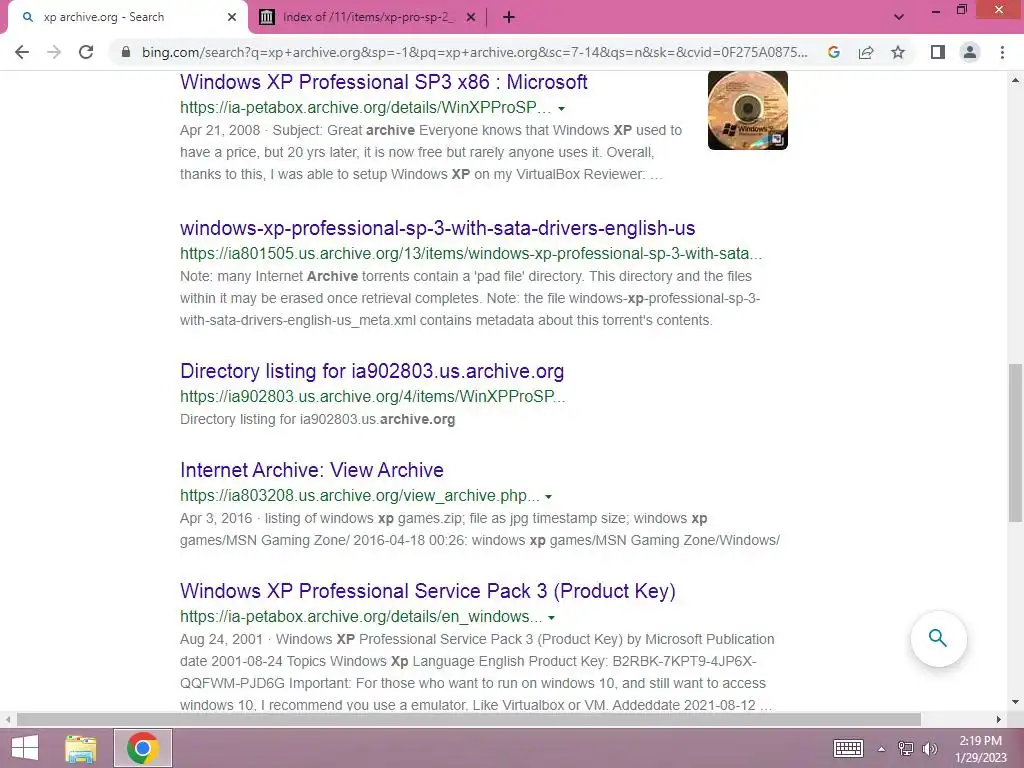Click the scroll up arrow
Screen dimensions: 1024x768
click(1015, 80)
